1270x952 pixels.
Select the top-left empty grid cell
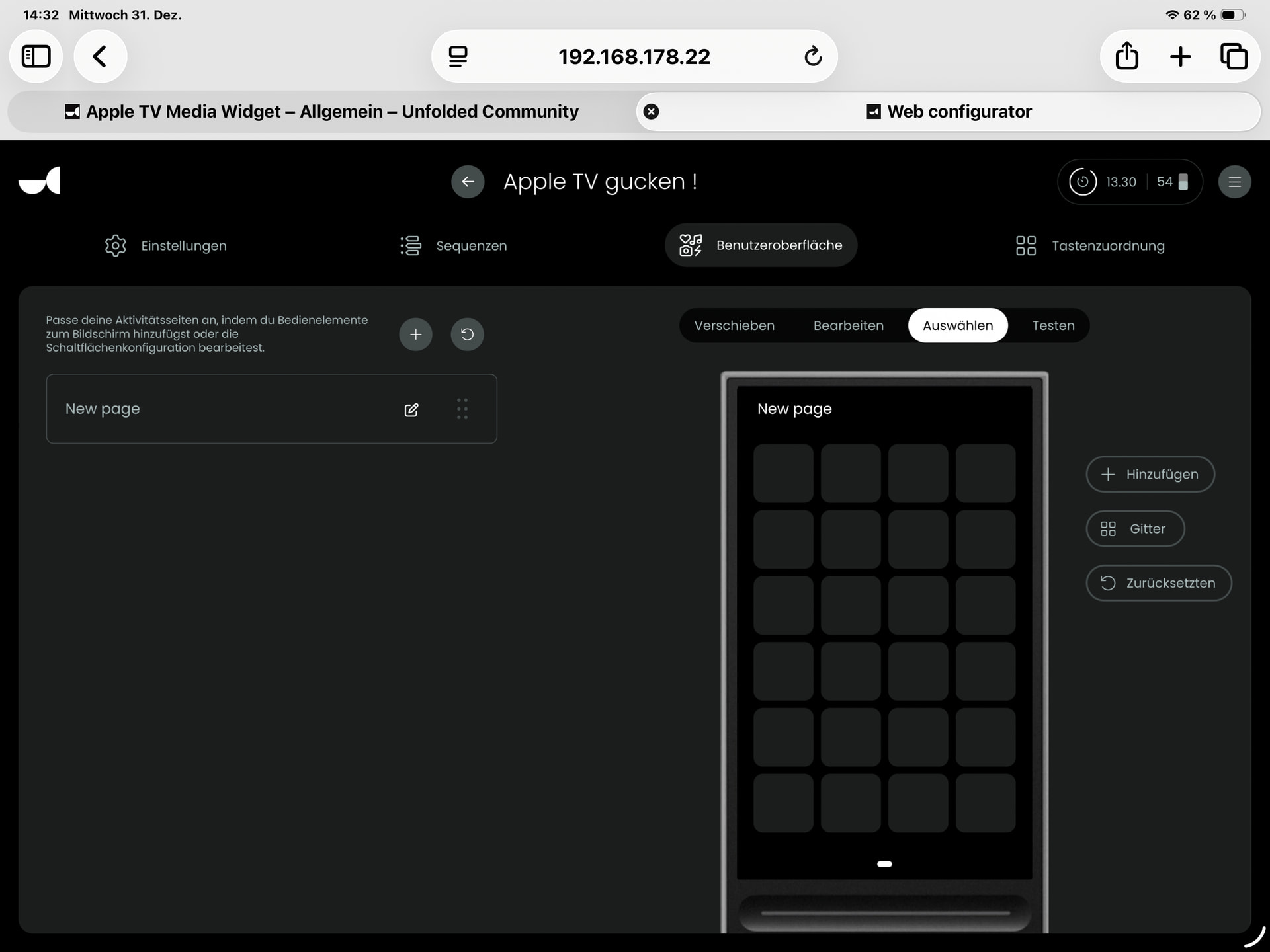[x=783, y=473]
